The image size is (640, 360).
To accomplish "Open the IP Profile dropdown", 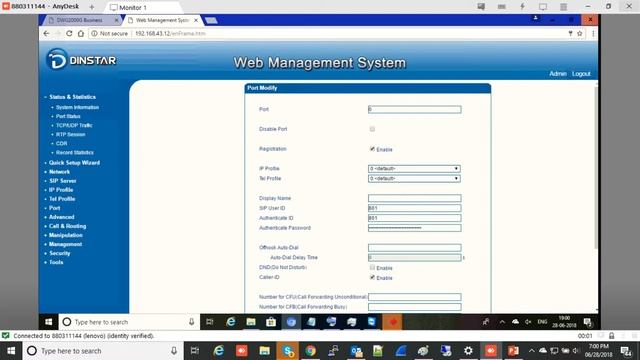I will (414, 169).
